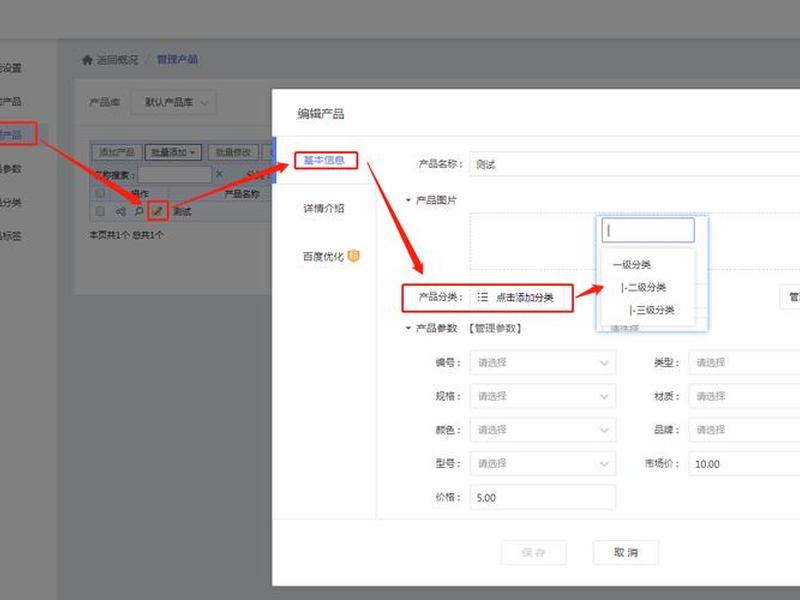Click 点击添加分类 to add category
This screenshot has height=600, width=800.
(x=524, y=297)
